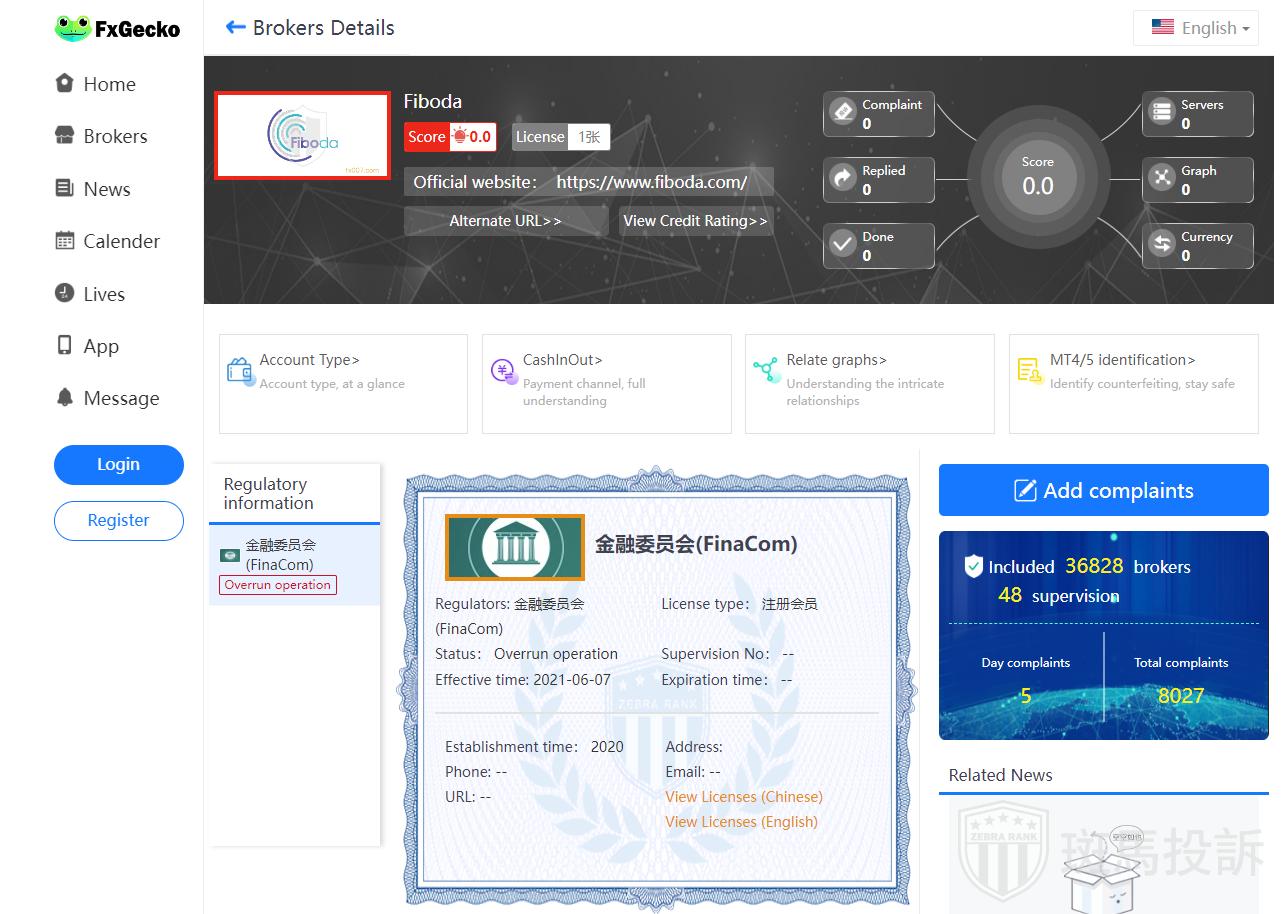The image size is (1283, 914).
Task: Expand Alternate URL list
Action: tap(505, 221)
